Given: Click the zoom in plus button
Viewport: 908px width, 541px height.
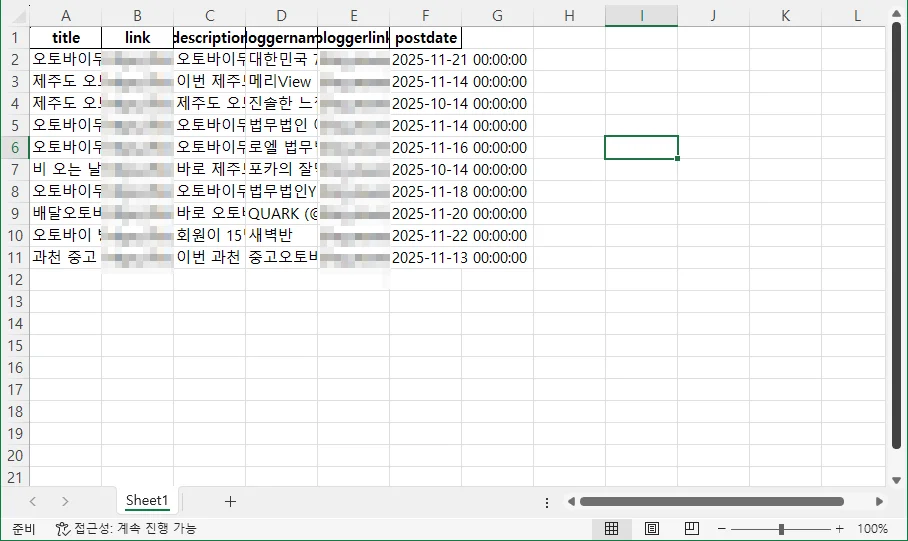Looking at the screenshot, I should point(840,528).
